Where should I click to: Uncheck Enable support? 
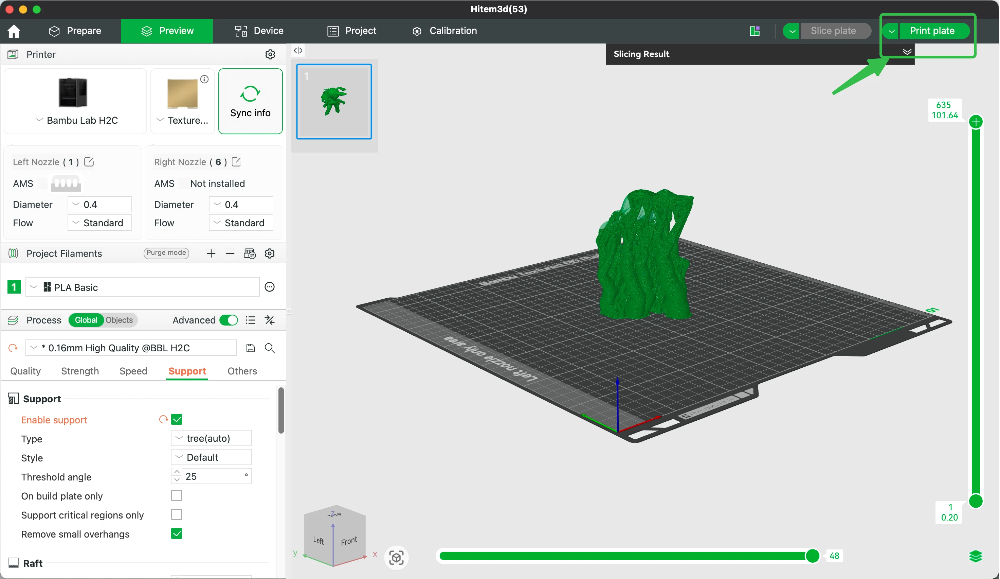pos(177,419)
